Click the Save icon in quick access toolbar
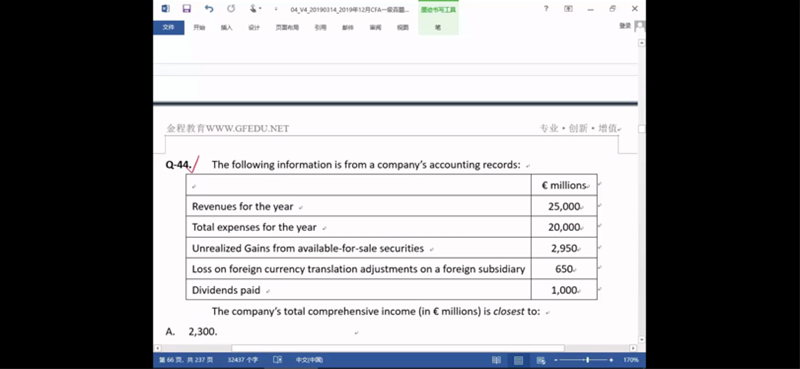This screenshot has width=800, height=369. click(187, 9)
